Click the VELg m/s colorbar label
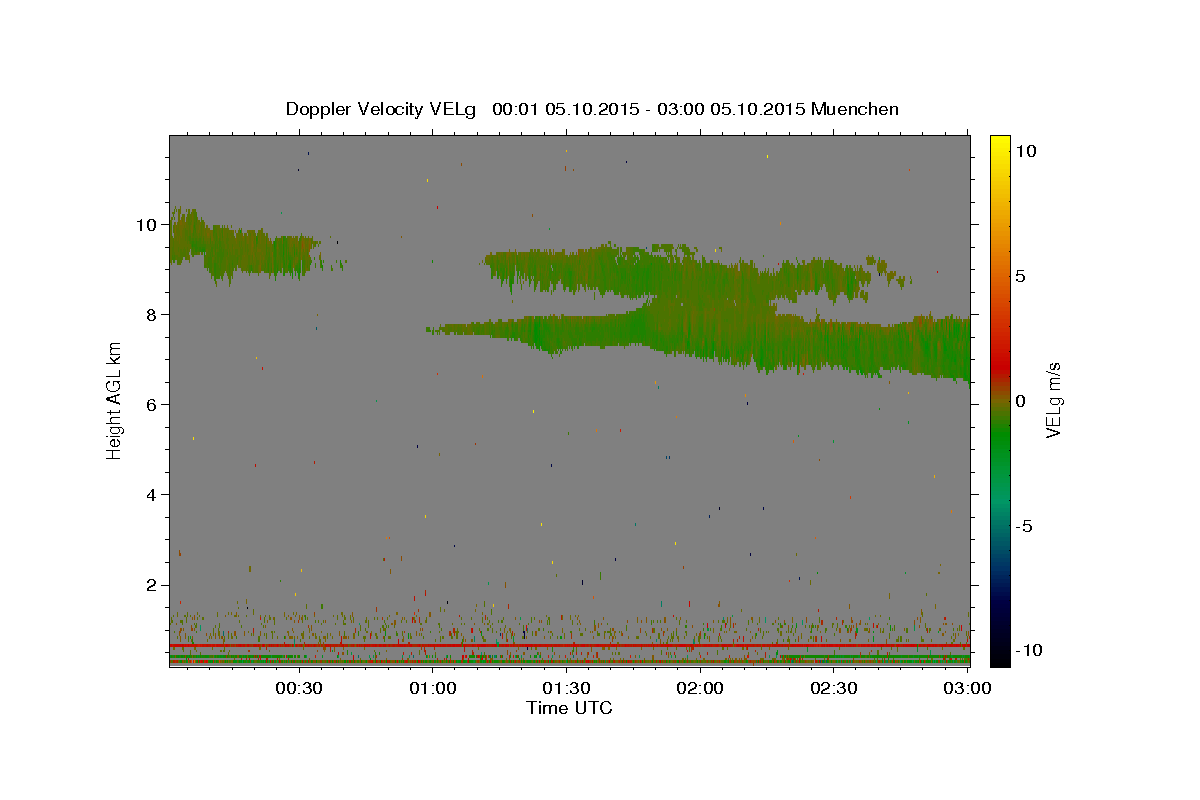 click(x=1053, y=401)
